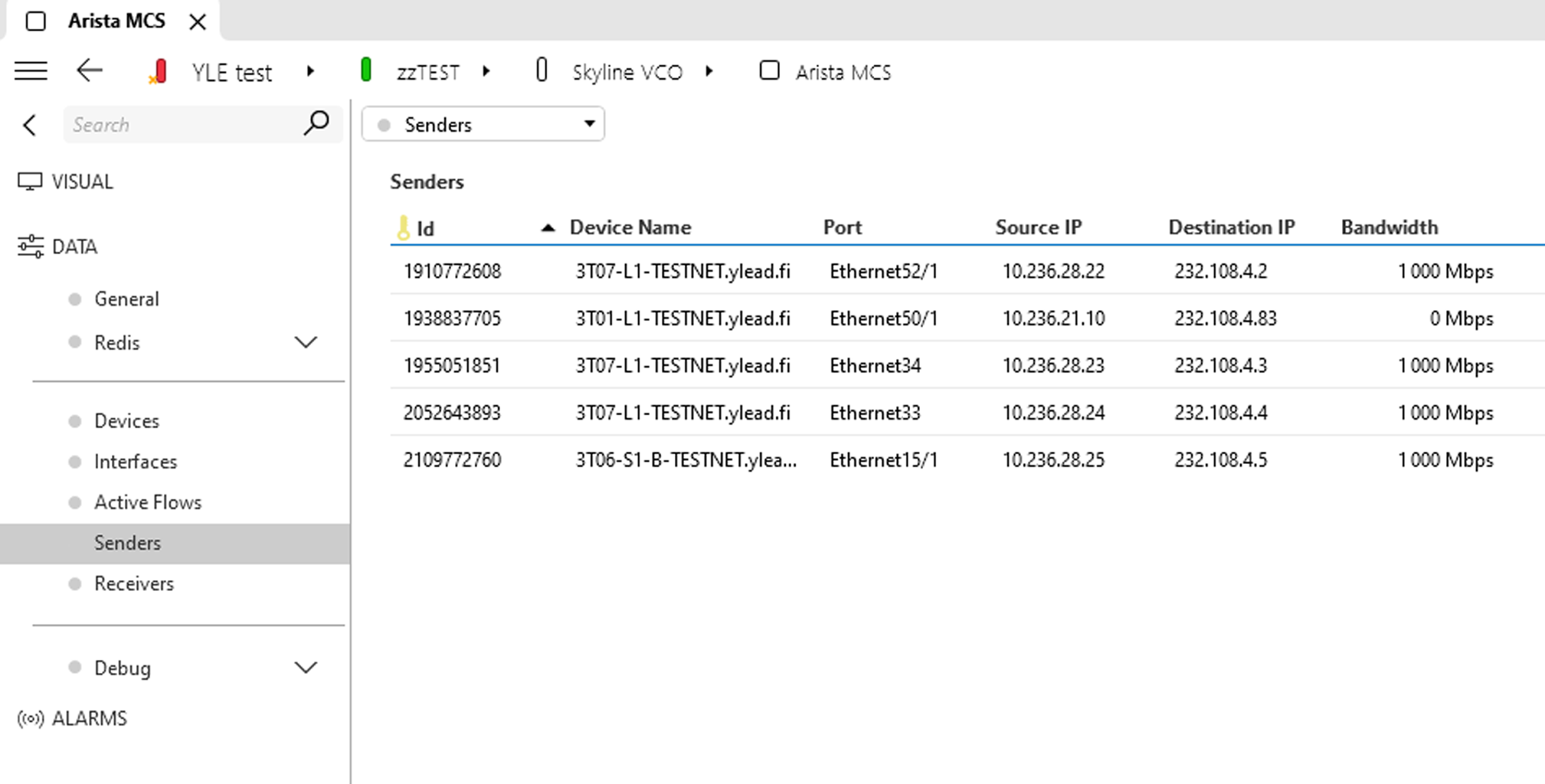Viewport: 1545px width, 784px height.
Task: Sort by the Port column header
Action: (843, 227)
